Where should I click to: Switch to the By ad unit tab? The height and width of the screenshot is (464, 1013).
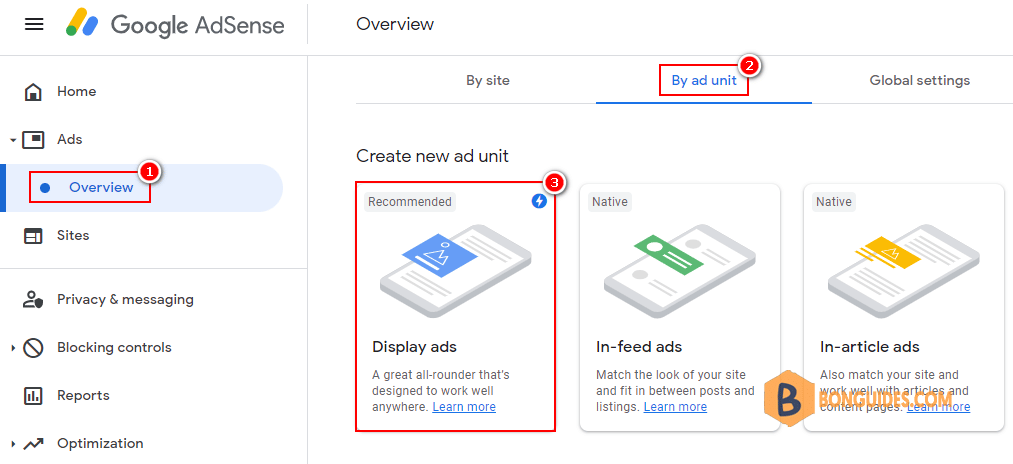(x=704, y=81)
